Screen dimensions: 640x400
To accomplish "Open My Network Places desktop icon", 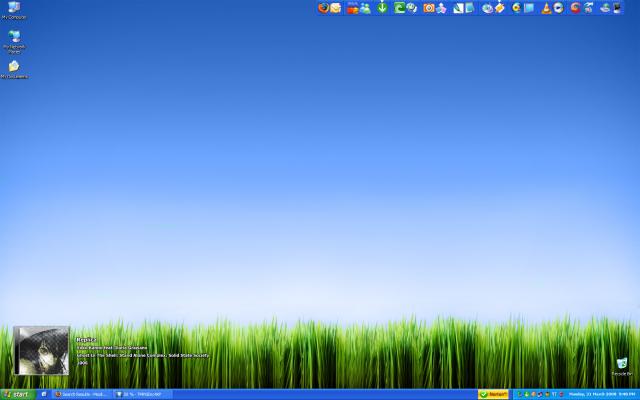I will [x=14, y=42].
